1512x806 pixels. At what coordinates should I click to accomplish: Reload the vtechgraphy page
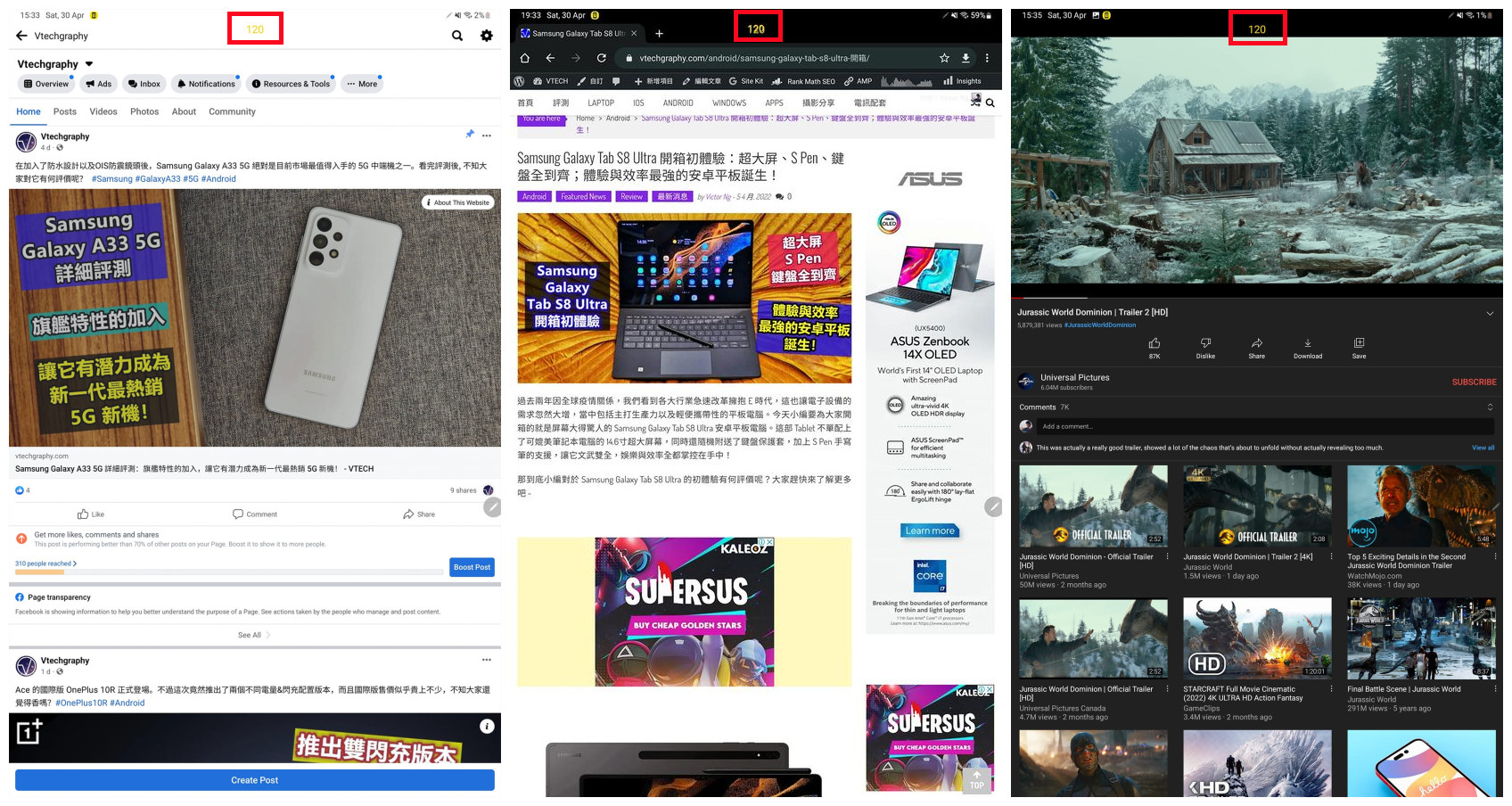point(602,58)
